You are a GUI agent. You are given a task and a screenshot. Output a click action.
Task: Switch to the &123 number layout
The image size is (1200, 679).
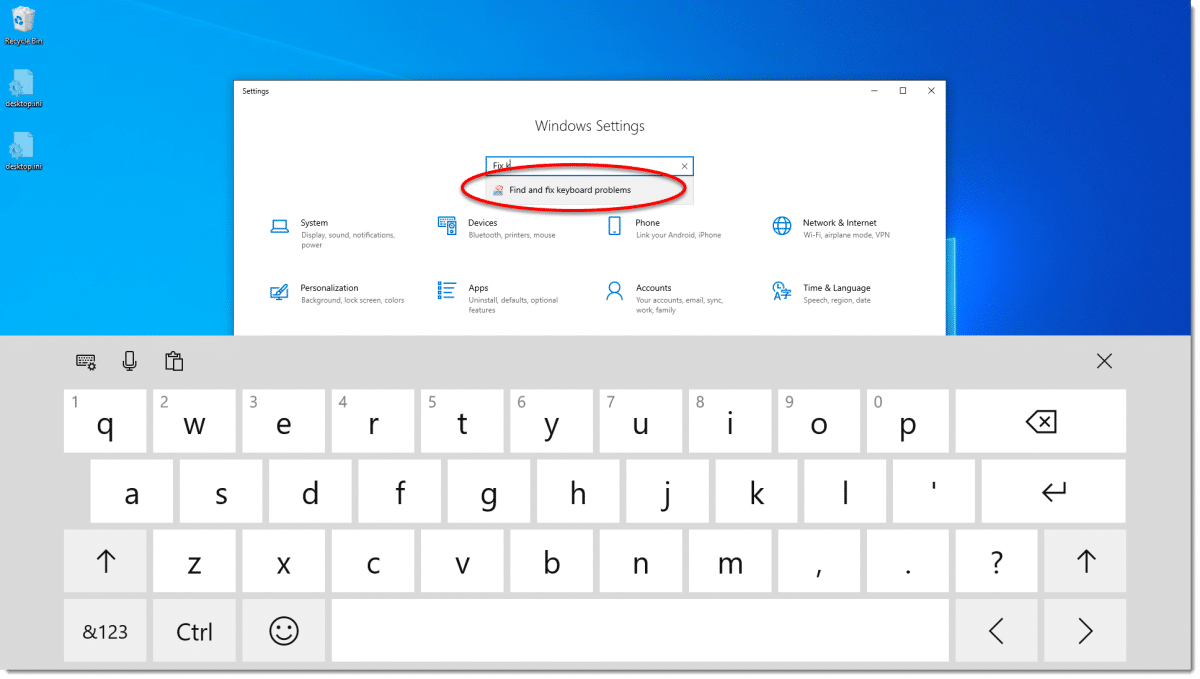(x=105, y=631)
